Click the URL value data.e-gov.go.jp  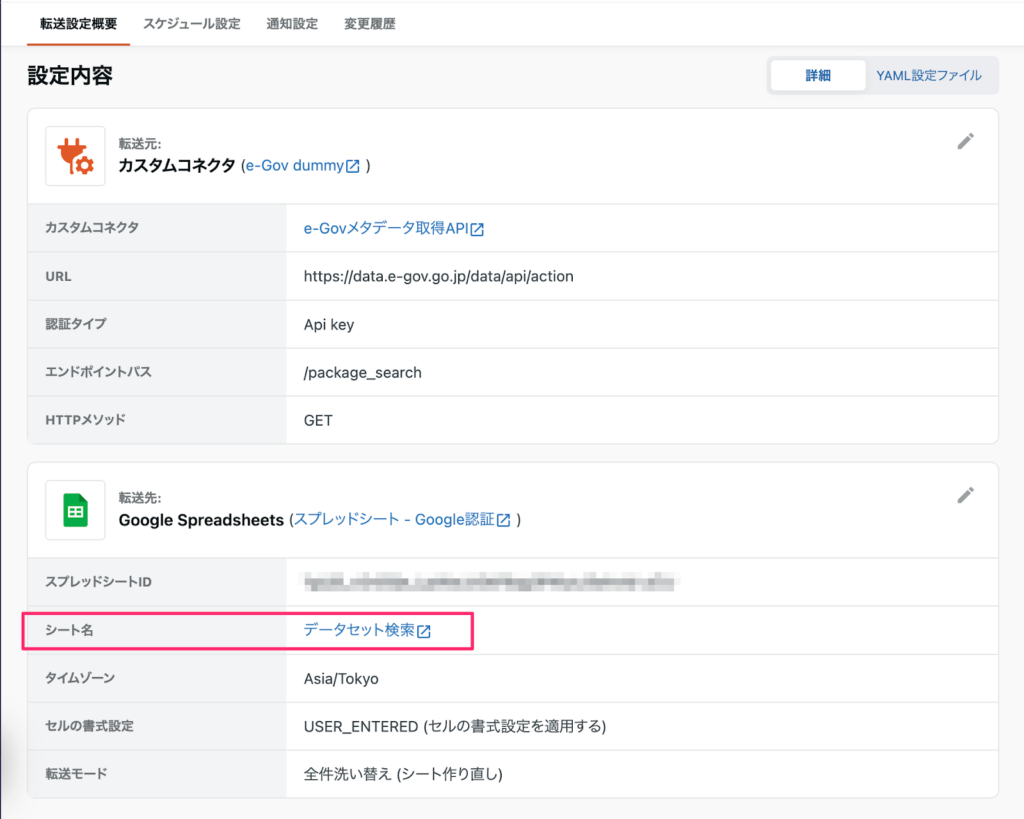[x=438, y=276]
